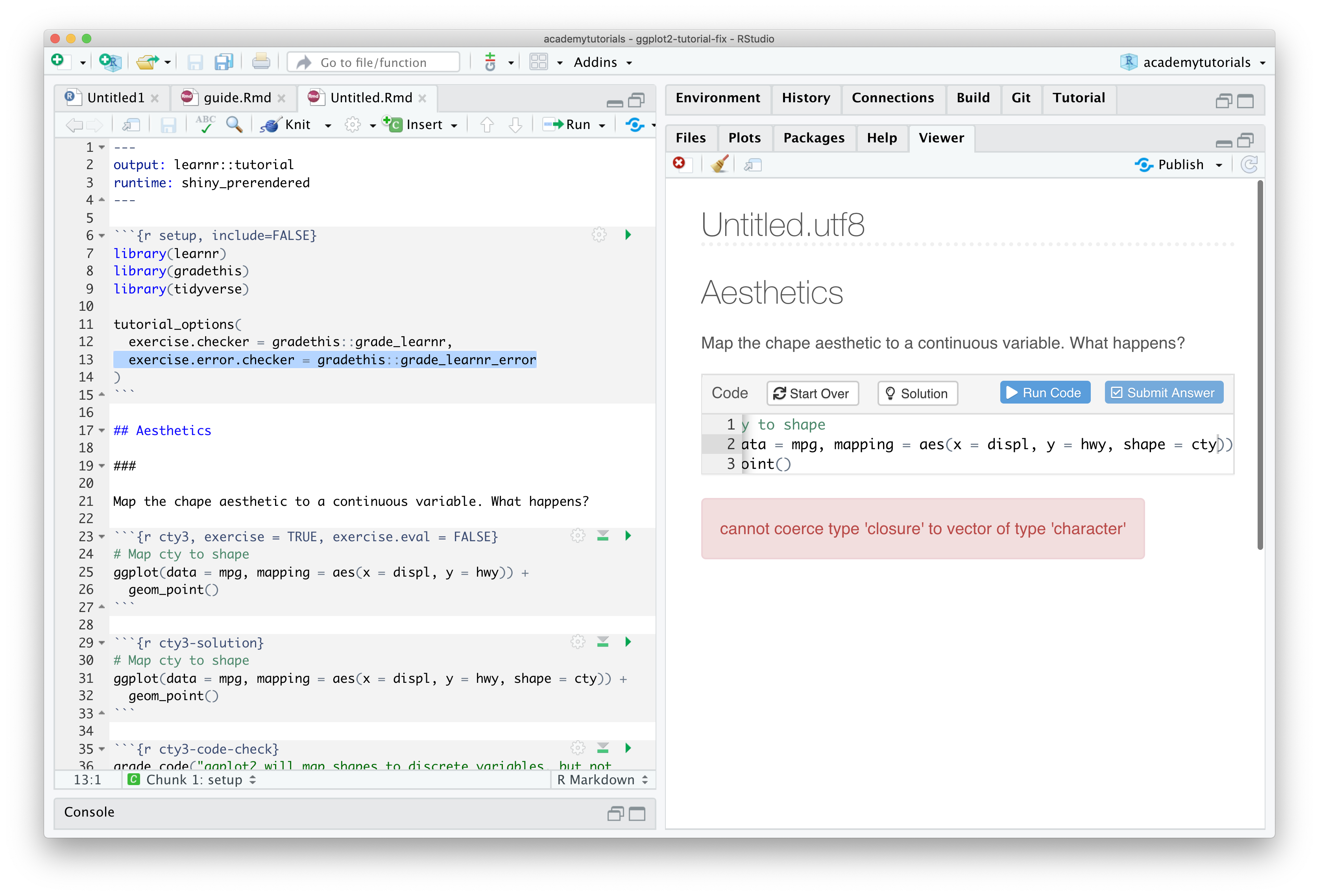This screenshot has height=896, width=1319.
Task: Click Submit Answer in the tutorial preview
Action: [1163, 392]
